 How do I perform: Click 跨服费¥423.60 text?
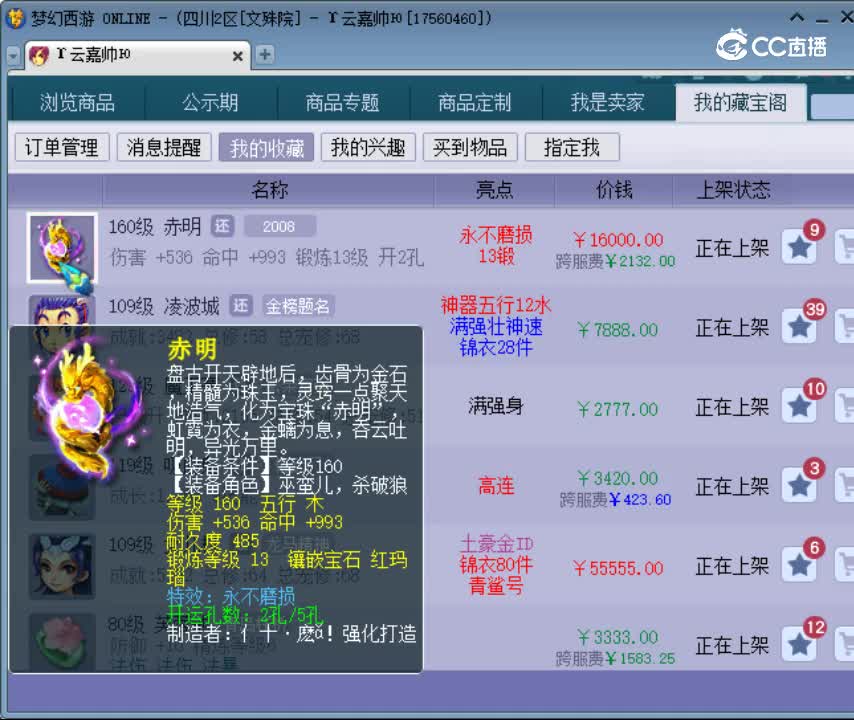(x=615, y=499)
